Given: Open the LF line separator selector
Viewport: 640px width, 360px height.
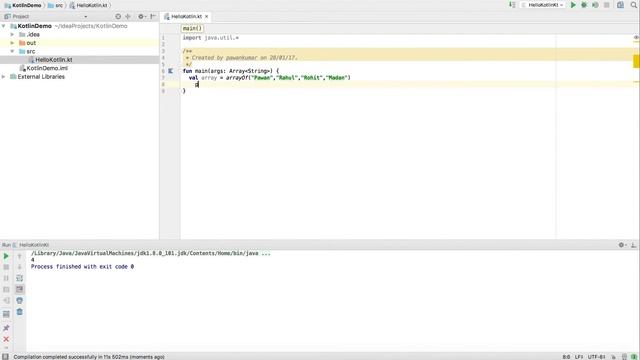Looking at the screenshot, I should (x=579, y=357).
